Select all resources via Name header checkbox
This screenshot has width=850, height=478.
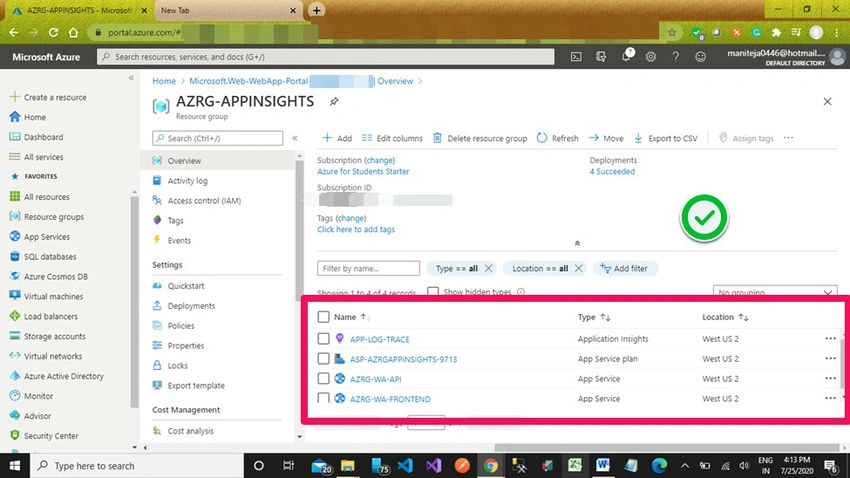coord(323,316)
